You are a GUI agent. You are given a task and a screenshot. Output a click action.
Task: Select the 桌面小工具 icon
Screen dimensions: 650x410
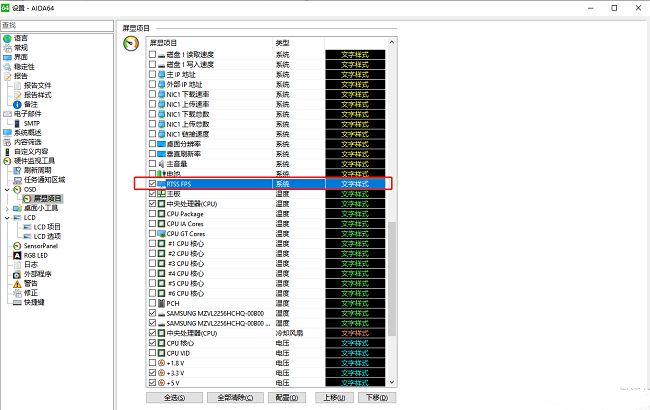click(x=17, y=208)
